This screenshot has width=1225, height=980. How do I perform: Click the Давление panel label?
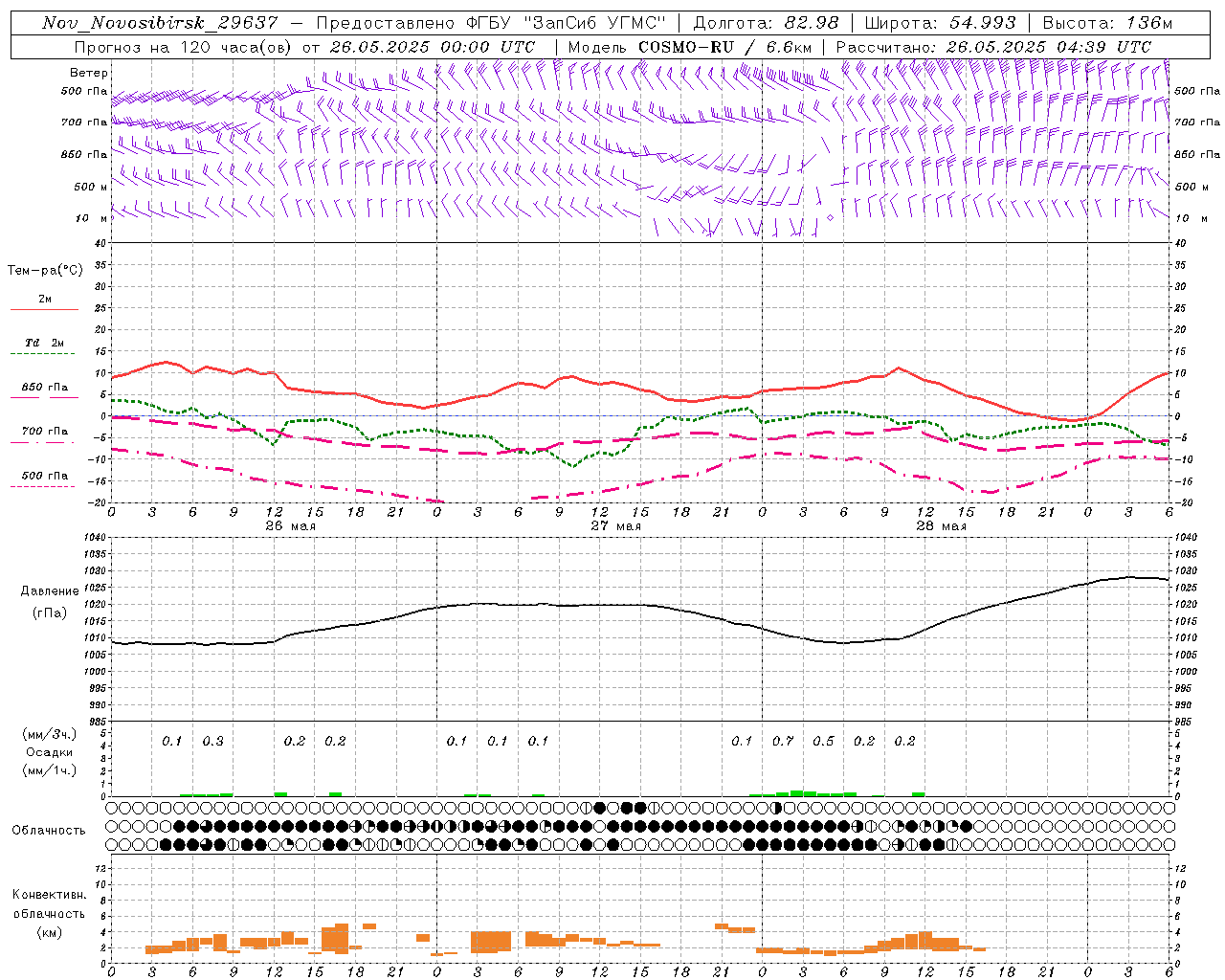(x=50, y=591)
